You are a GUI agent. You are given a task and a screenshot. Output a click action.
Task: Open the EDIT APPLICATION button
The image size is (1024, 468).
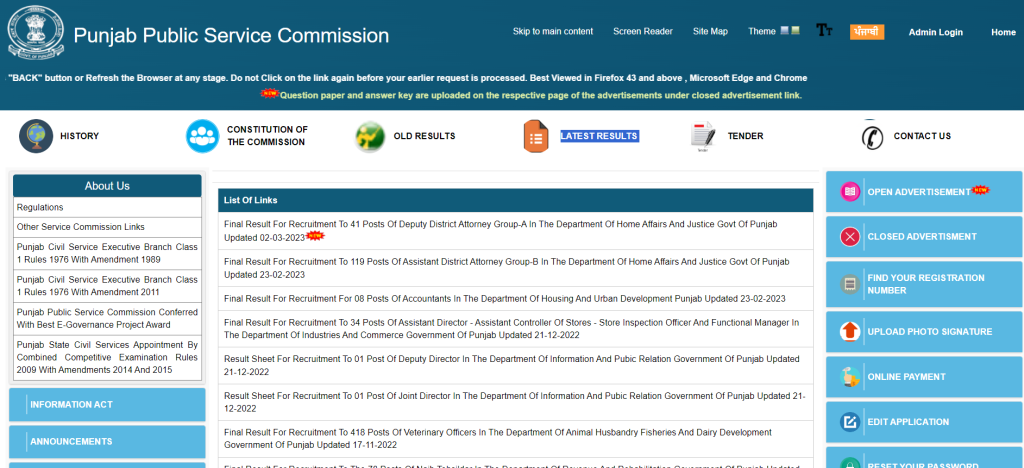point(923,422)
